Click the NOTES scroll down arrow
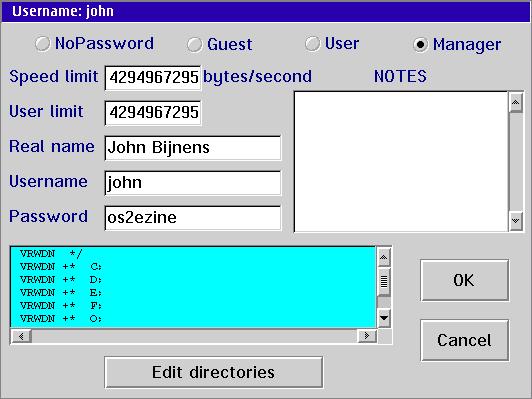Image resolution: width=532 pixels, height=399 pixels. click(x=516, y=221)
